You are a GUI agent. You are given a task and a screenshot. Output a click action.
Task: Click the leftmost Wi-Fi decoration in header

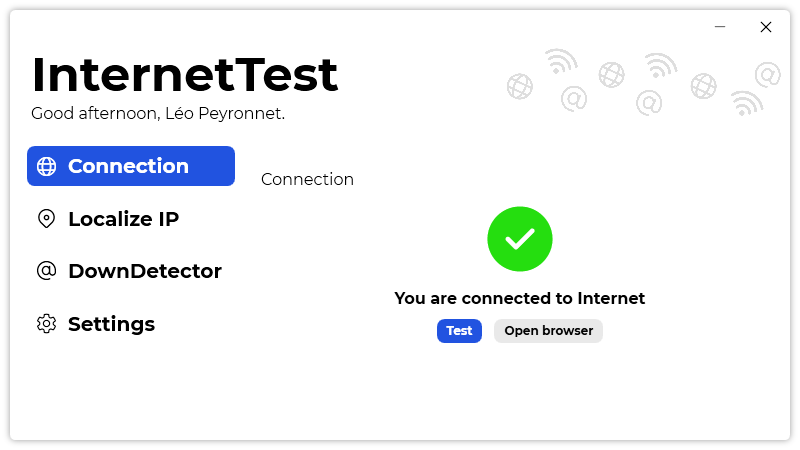tap(561, 62)
